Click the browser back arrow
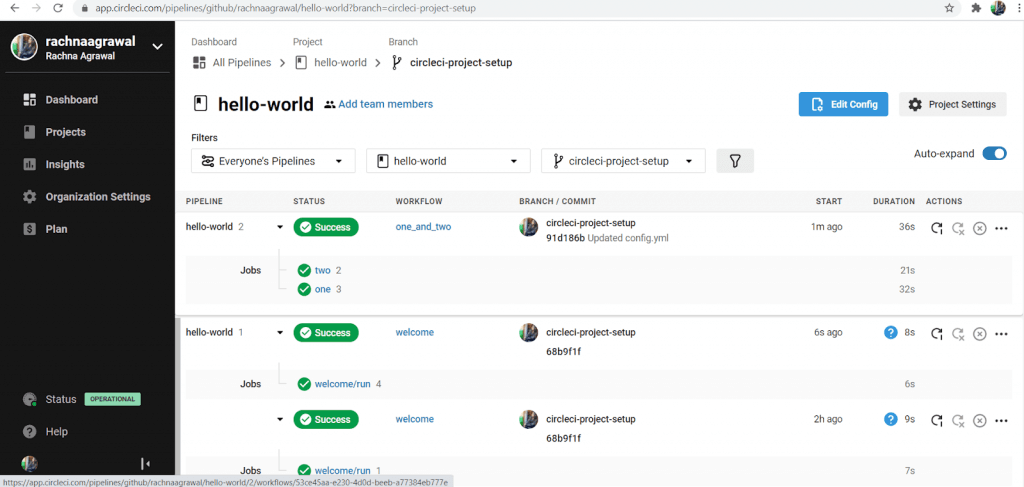The height and width of the screenshot is (487, 1024). (x=14, y=8)
